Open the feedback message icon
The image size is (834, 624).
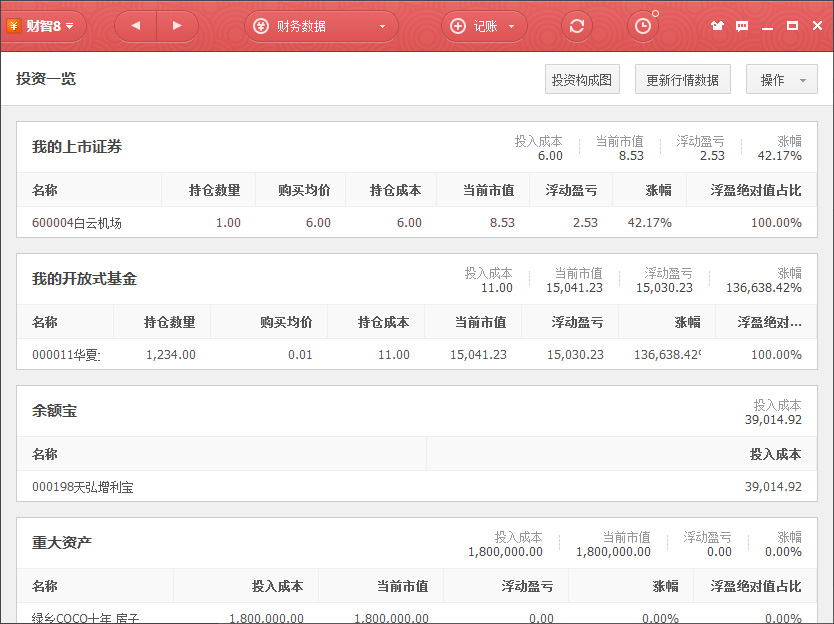tap(742, 26)
